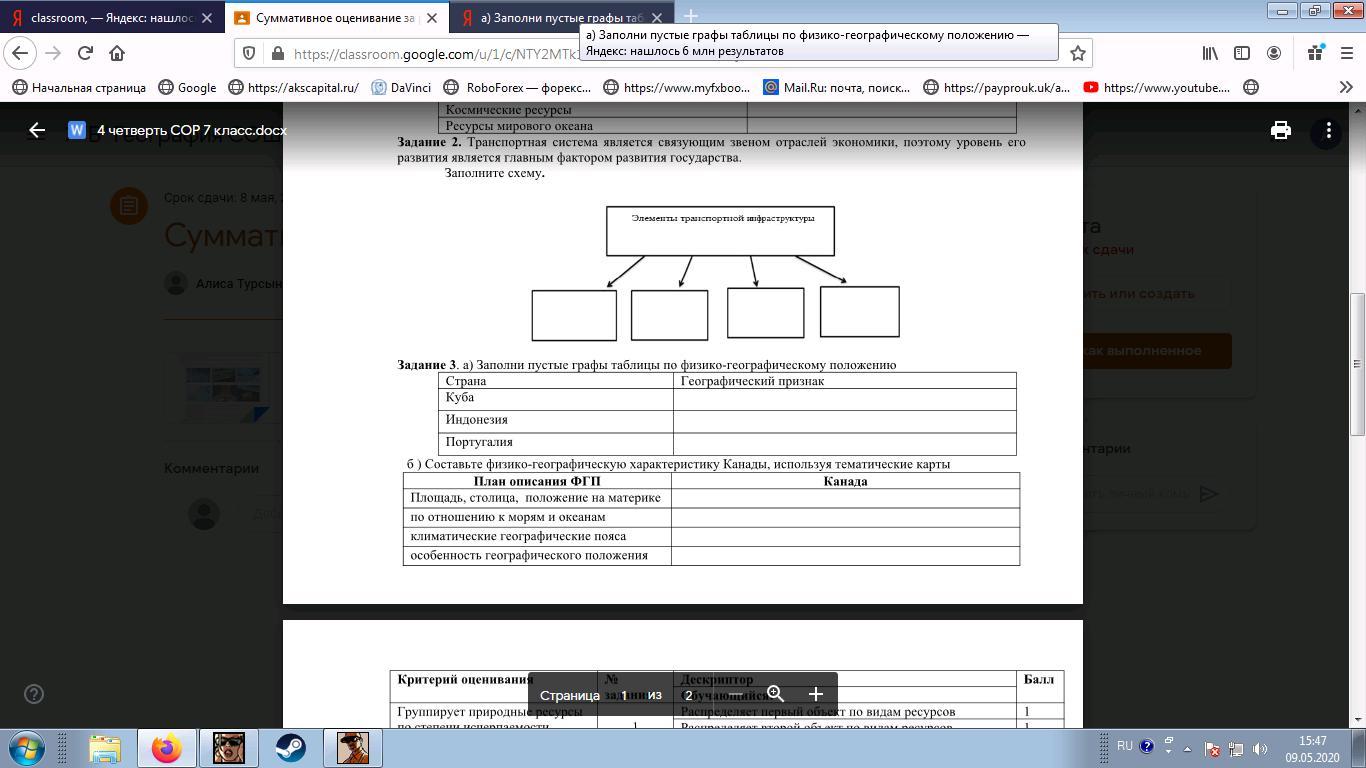Select the Суммативное оценивание tab
Viewport: 1366px width, 768px height.
(x=338, y=18)
